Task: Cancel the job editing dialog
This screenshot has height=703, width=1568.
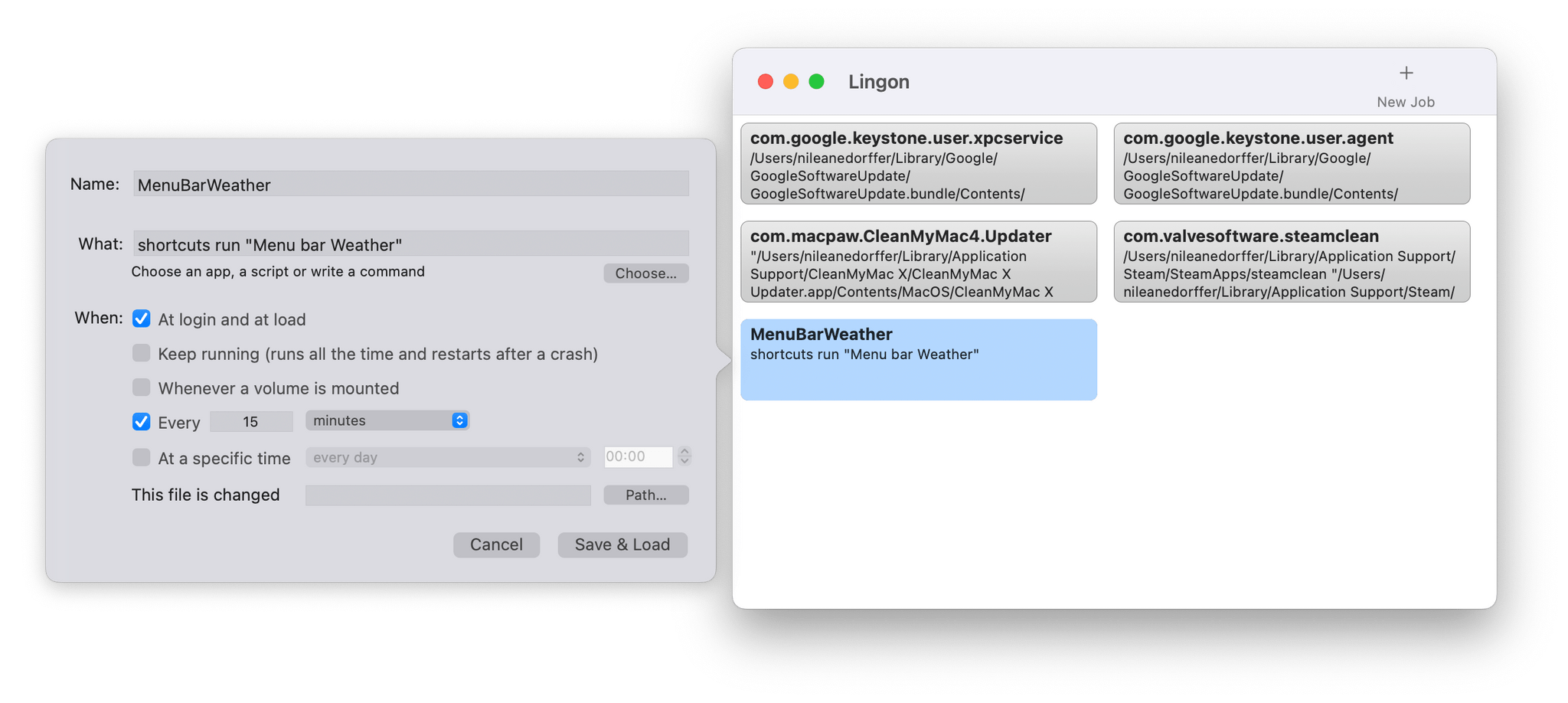Action: pos(496,544)
